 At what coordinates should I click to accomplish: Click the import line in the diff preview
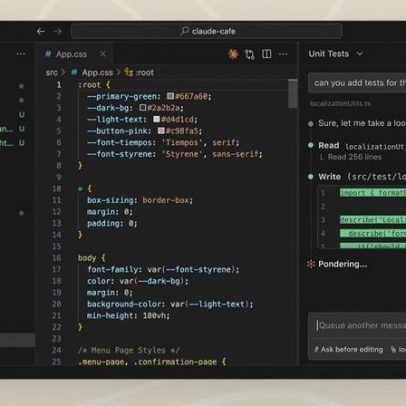(373, 193)
